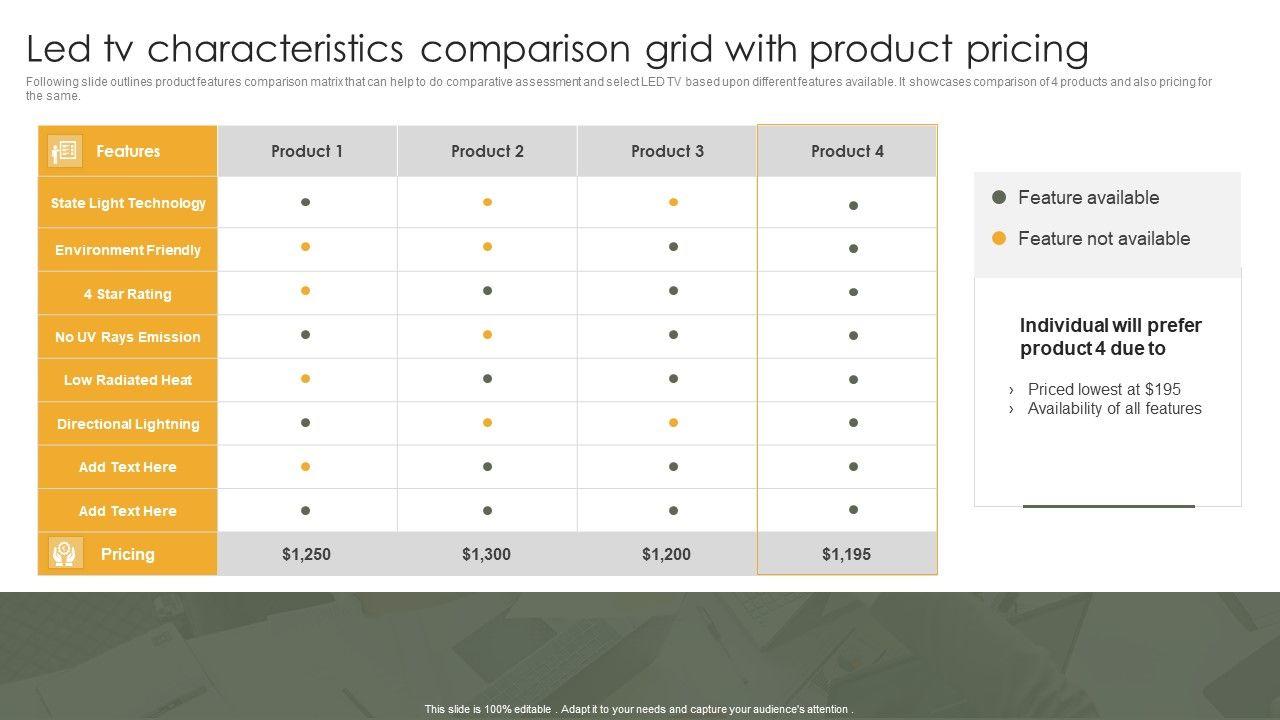
Task: Click the 'Individual will prefer product 4' heading
Action: 1110,337
